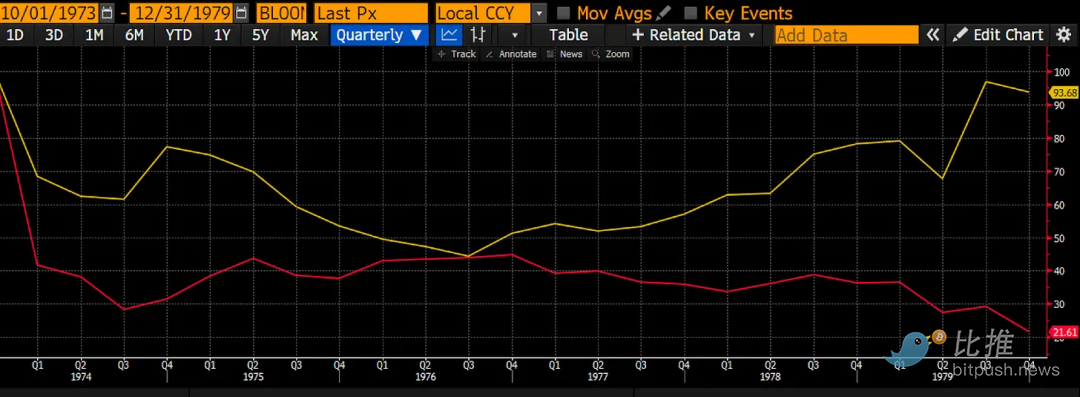Click the Add Data input field

(x=847, y=34)
